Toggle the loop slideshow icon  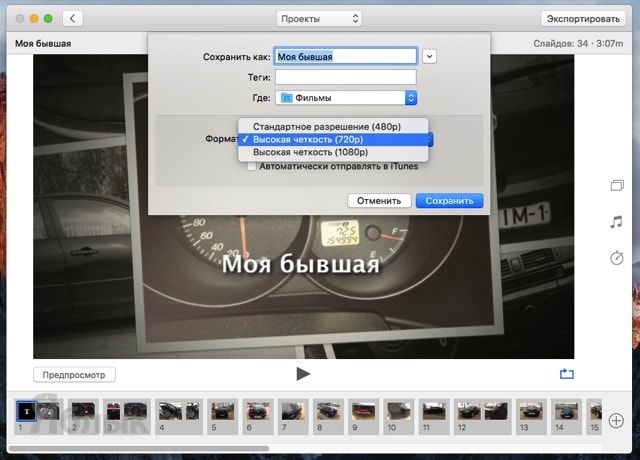[567, 374]
